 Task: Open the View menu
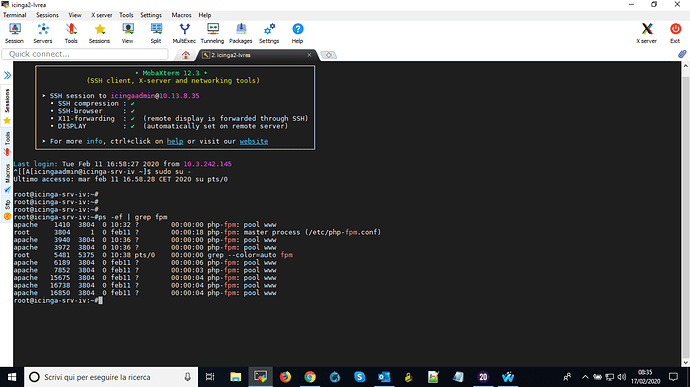coord(75,15)
